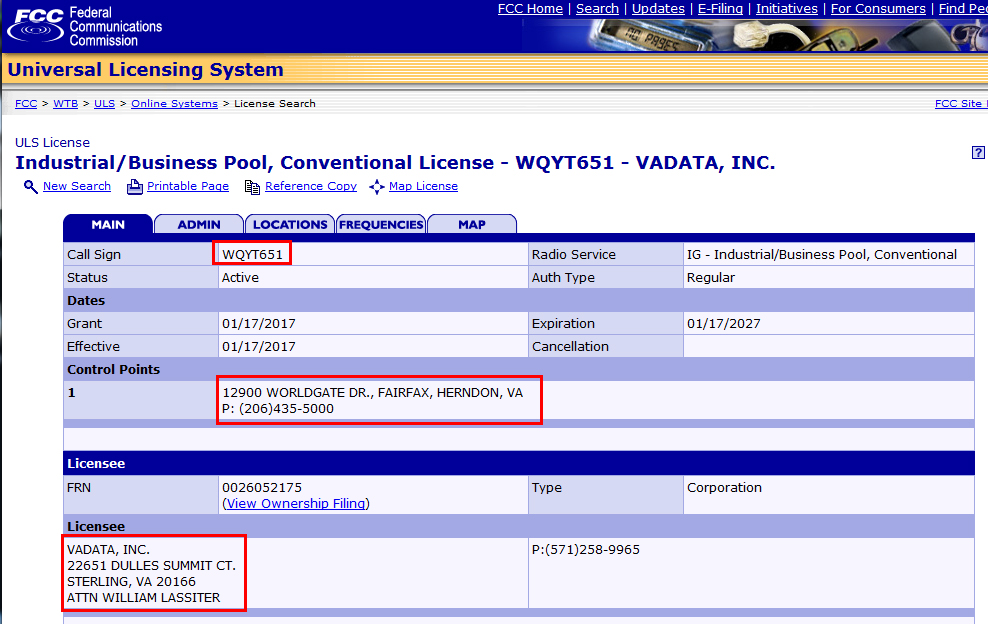Click the Printable Page printer icon

pyautogui.click(x=135, y=187)
